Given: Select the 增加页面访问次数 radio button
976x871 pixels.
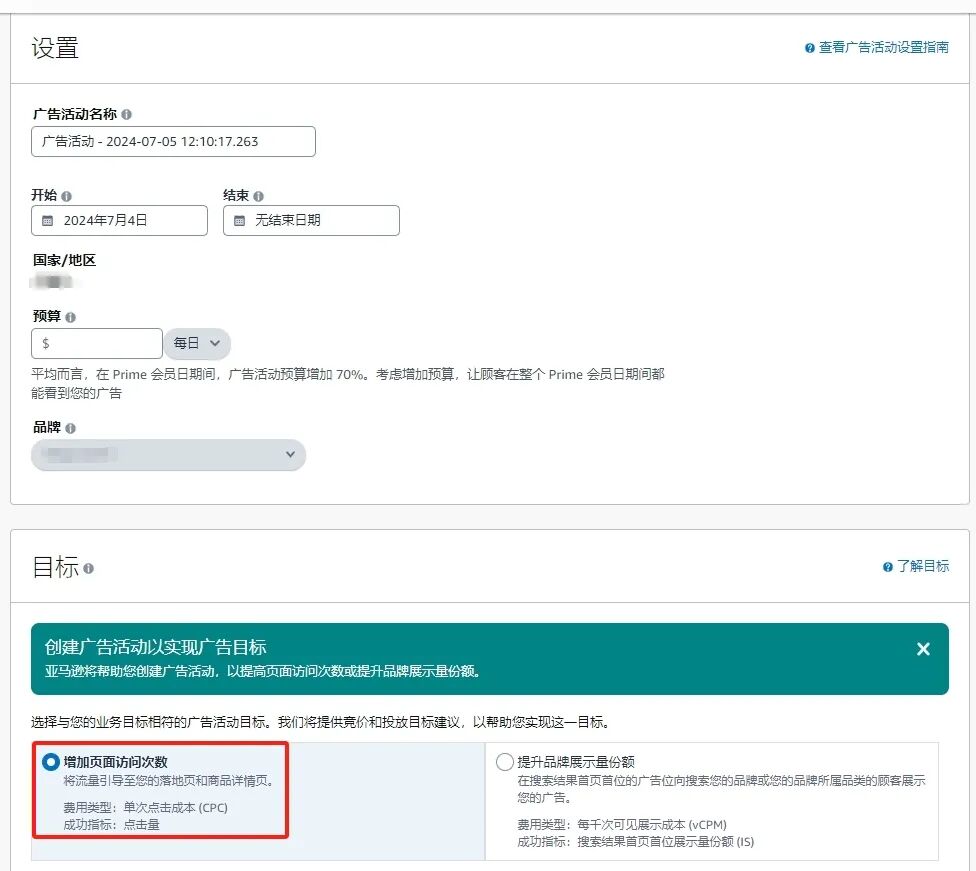Looking at the screenshot, I should point(51,762).
